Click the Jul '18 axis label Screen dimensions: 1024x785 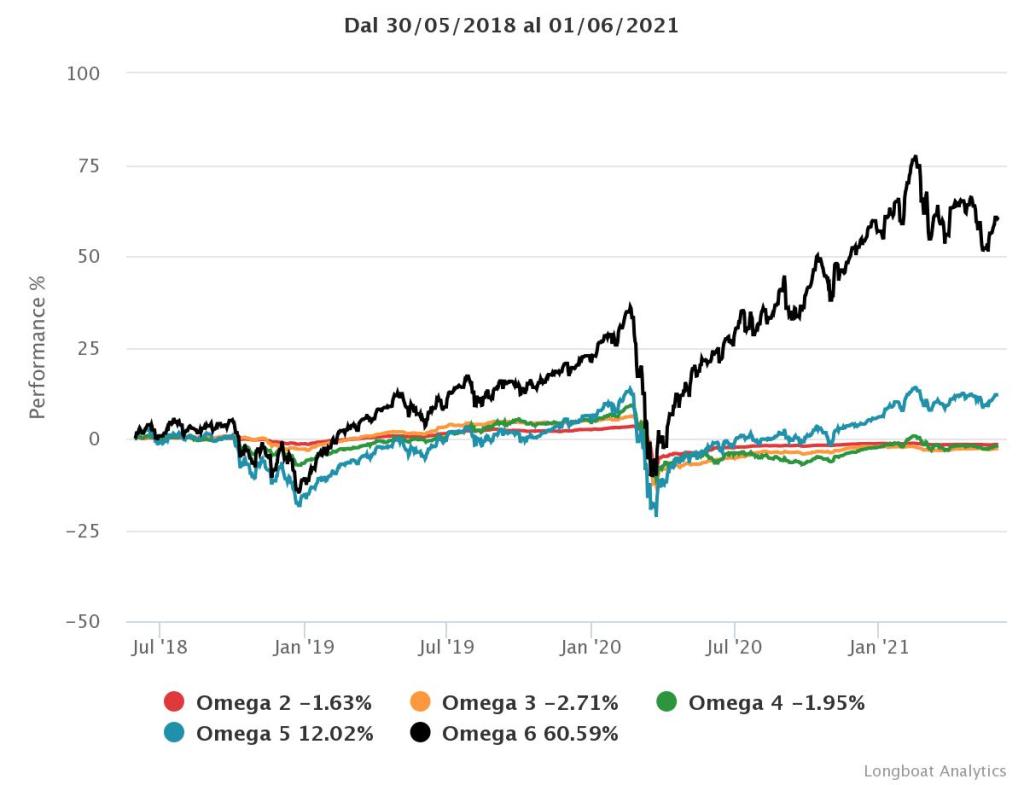159,647
